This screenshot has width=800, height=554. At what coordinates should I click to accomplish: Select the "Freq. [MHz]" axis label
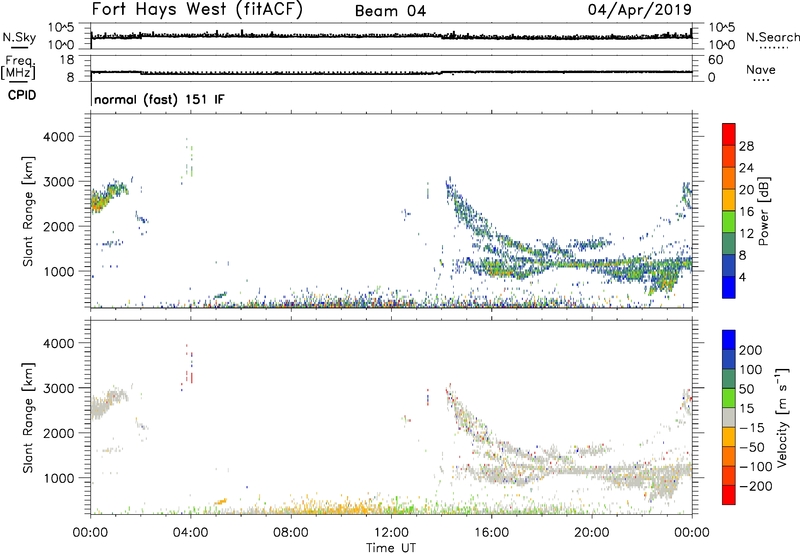(x=20, y=68)
